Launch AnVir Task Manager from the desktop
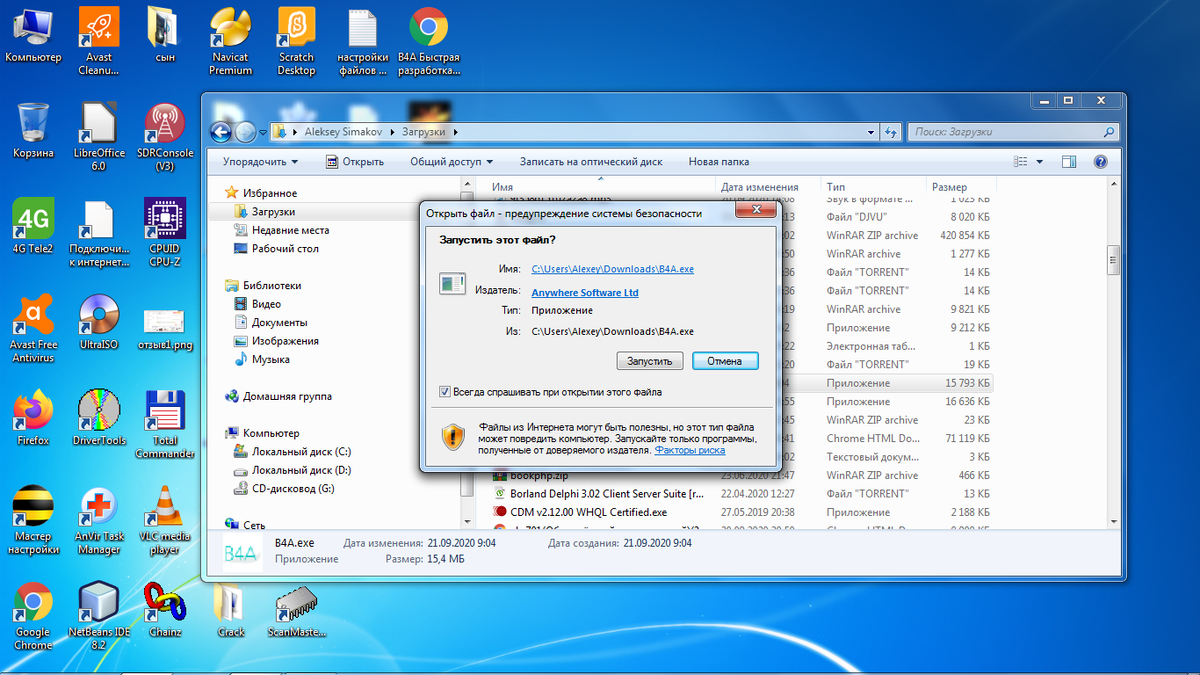 click(x=99, y=520)
